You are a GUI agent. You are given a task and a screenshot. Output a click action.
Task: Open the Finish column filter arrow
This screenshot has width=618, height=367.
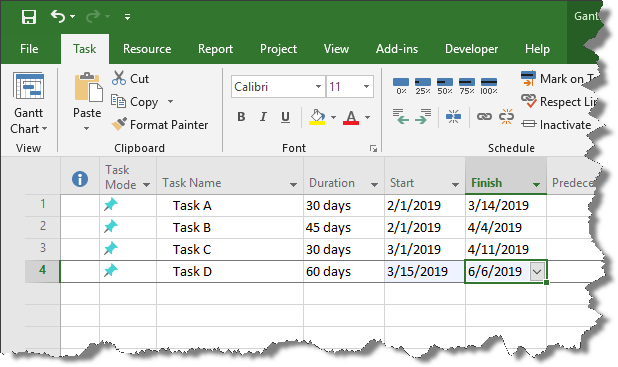tap(536, 184)
